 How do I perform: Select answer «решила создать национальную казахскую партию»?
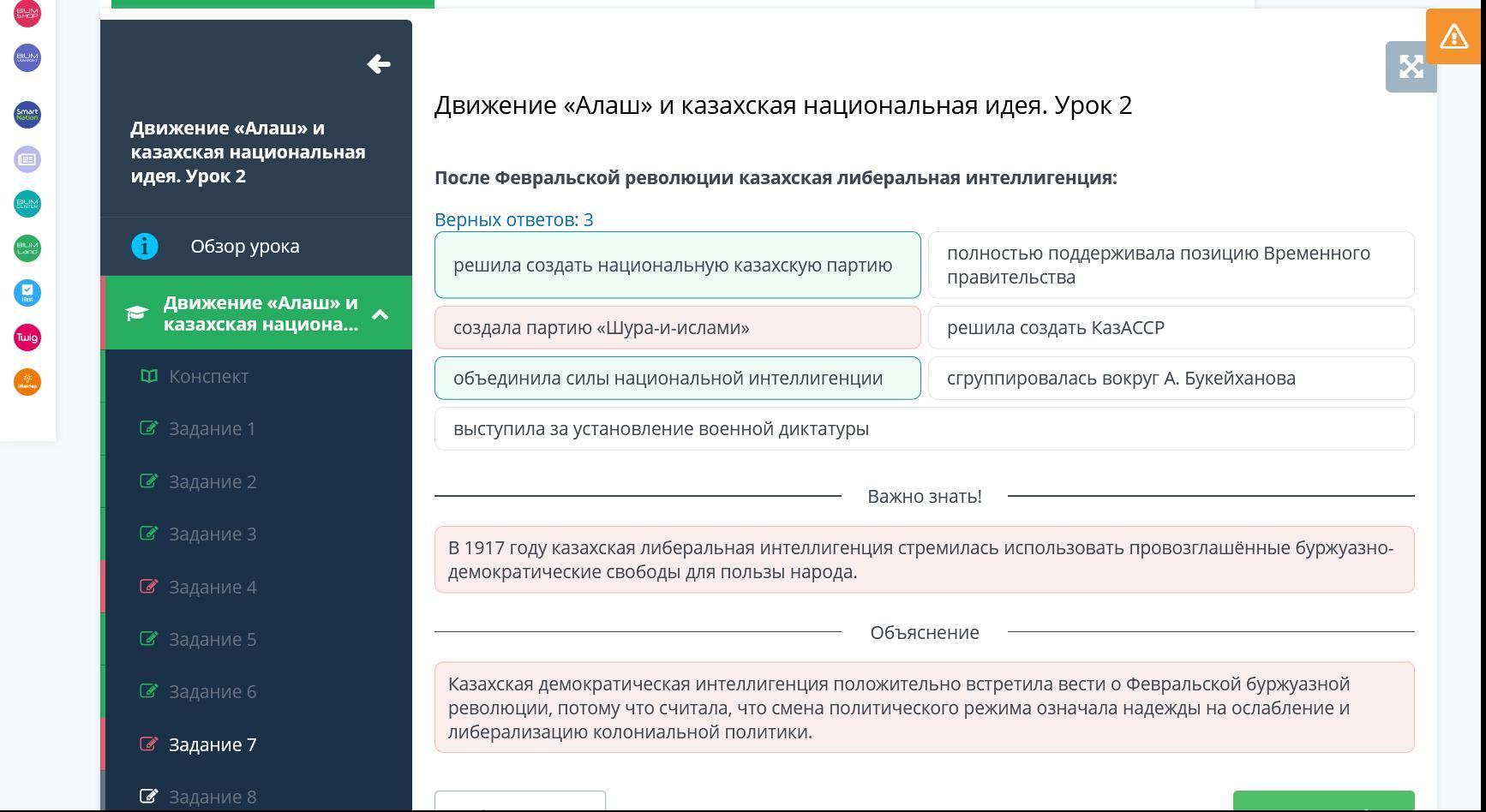coord(678,265)
